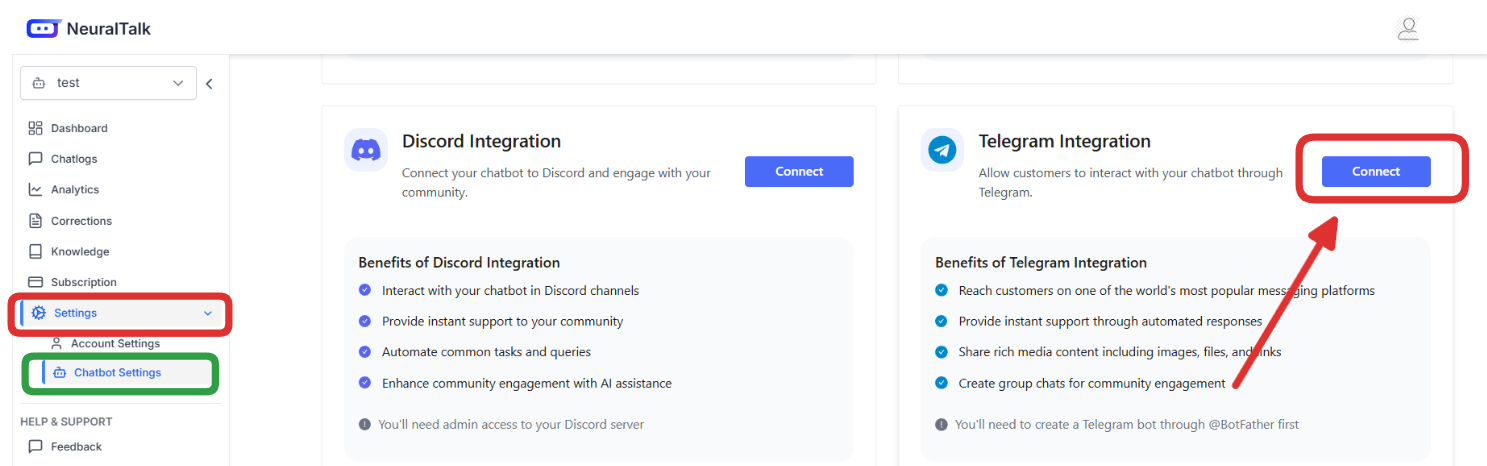The width and height of the screenshot is (1487, 466).
Task: Click the Chatlogs speech bubble icon
Action: 36,159
